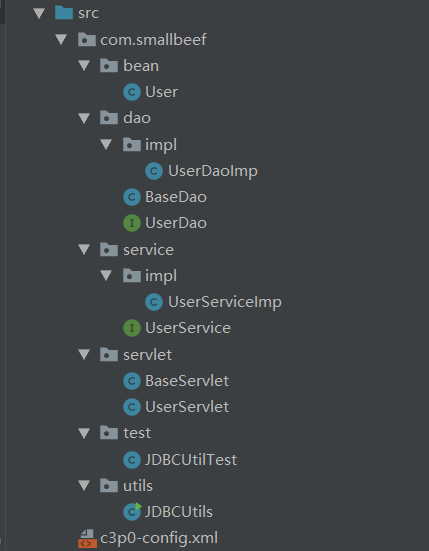
Task: Collapse the utils package arrow
Action: pyautogui.click(x=84, y=486)
